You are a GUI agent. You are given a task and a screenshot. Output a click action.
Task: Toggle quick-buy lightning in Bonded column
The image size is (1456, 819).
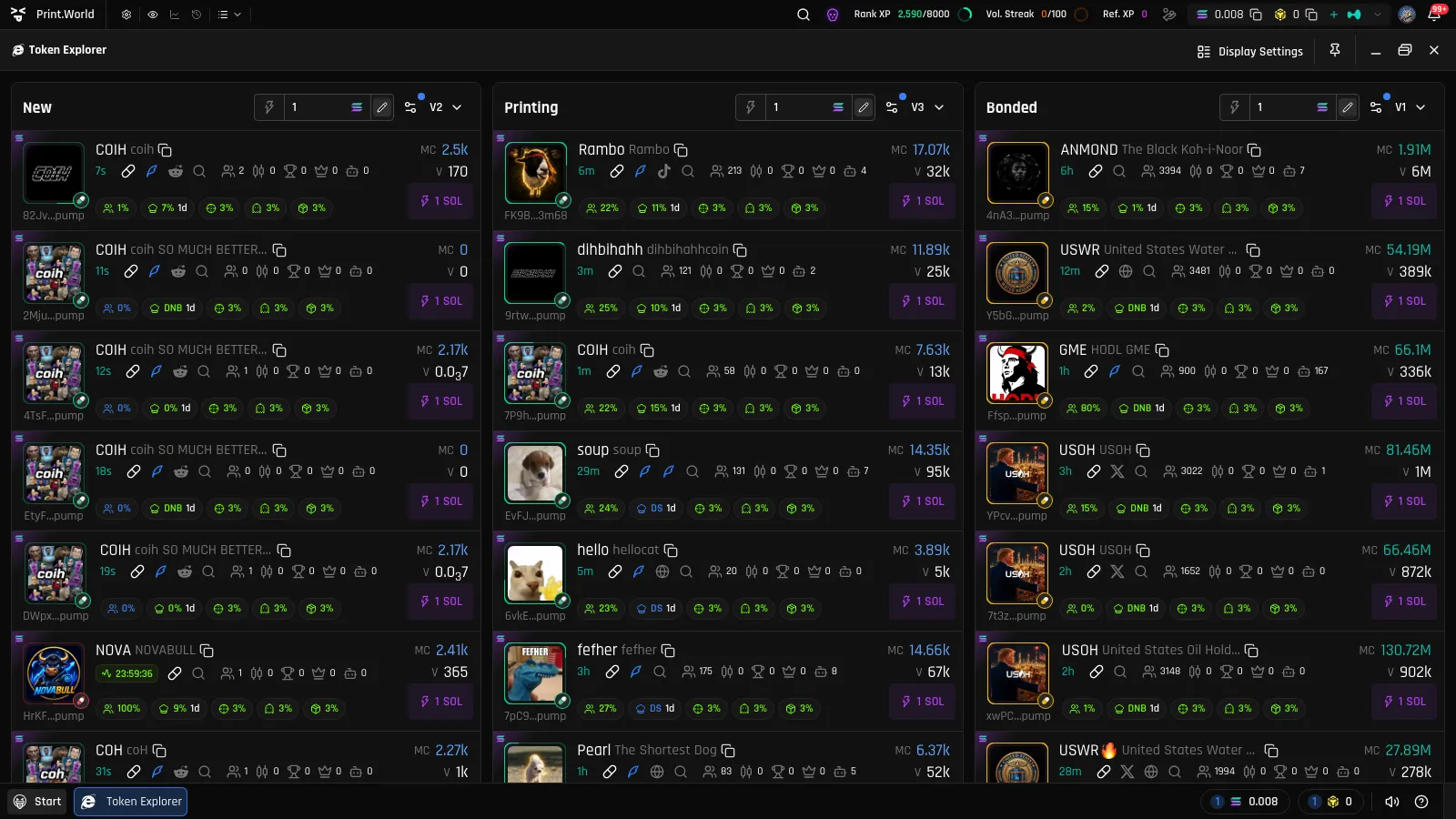point(1235,107)
